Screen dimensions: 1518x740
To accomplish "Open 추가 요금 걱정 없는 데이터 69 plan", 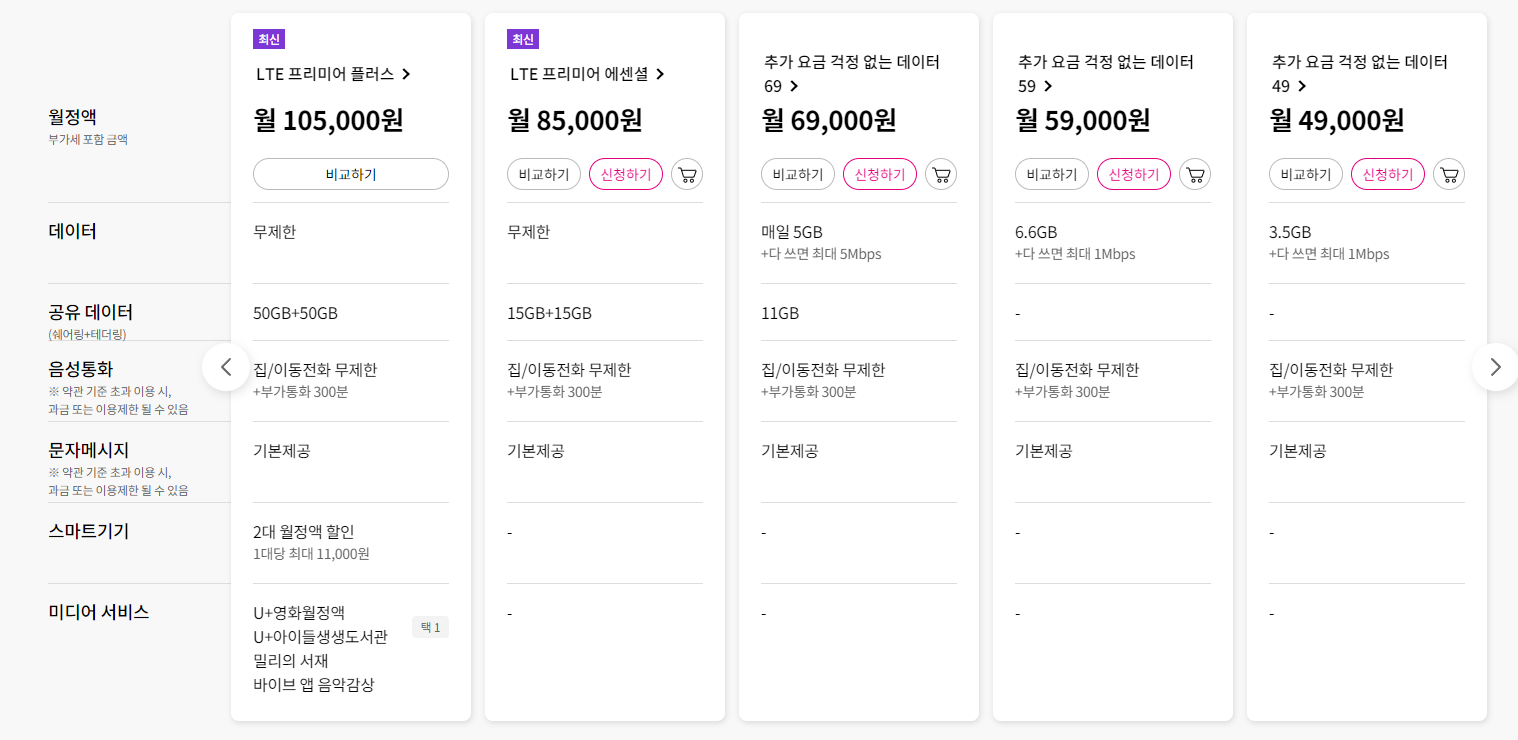I will point(851,74).
